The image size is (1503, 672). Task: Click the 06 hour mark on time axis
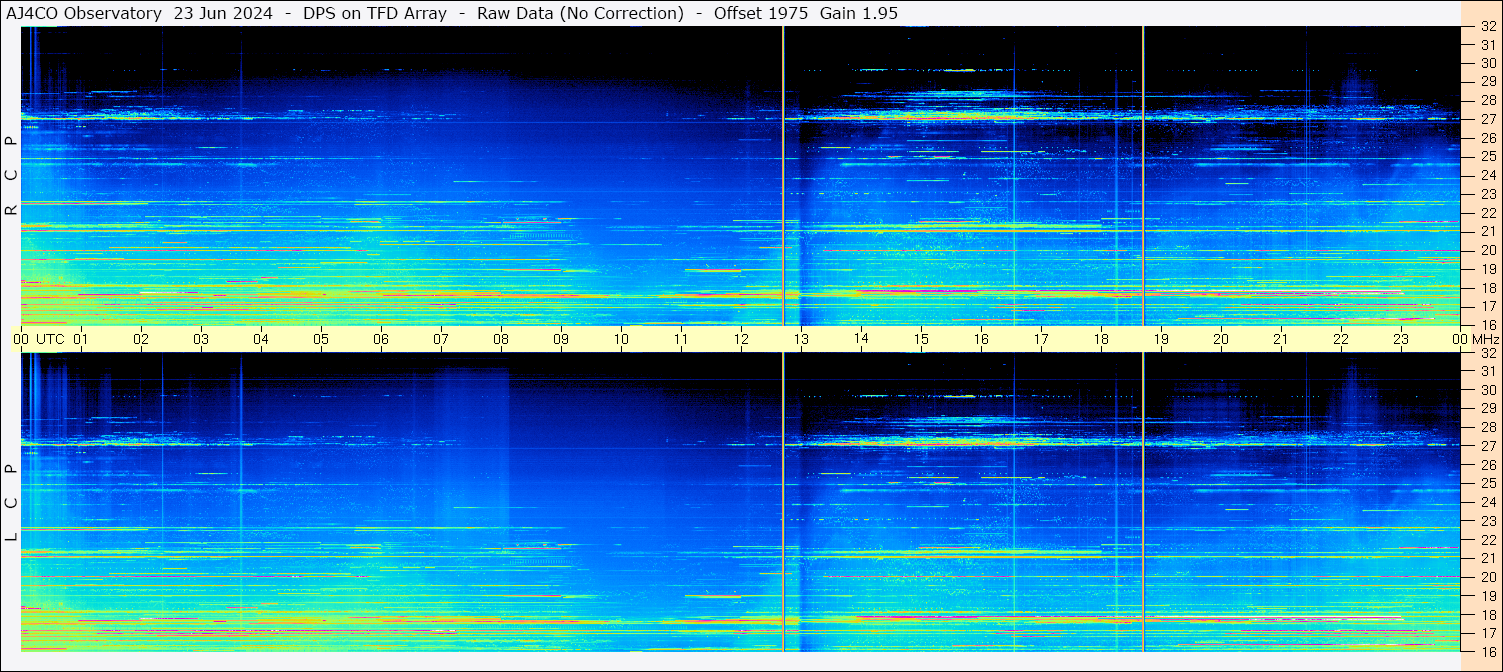[381, 339]
